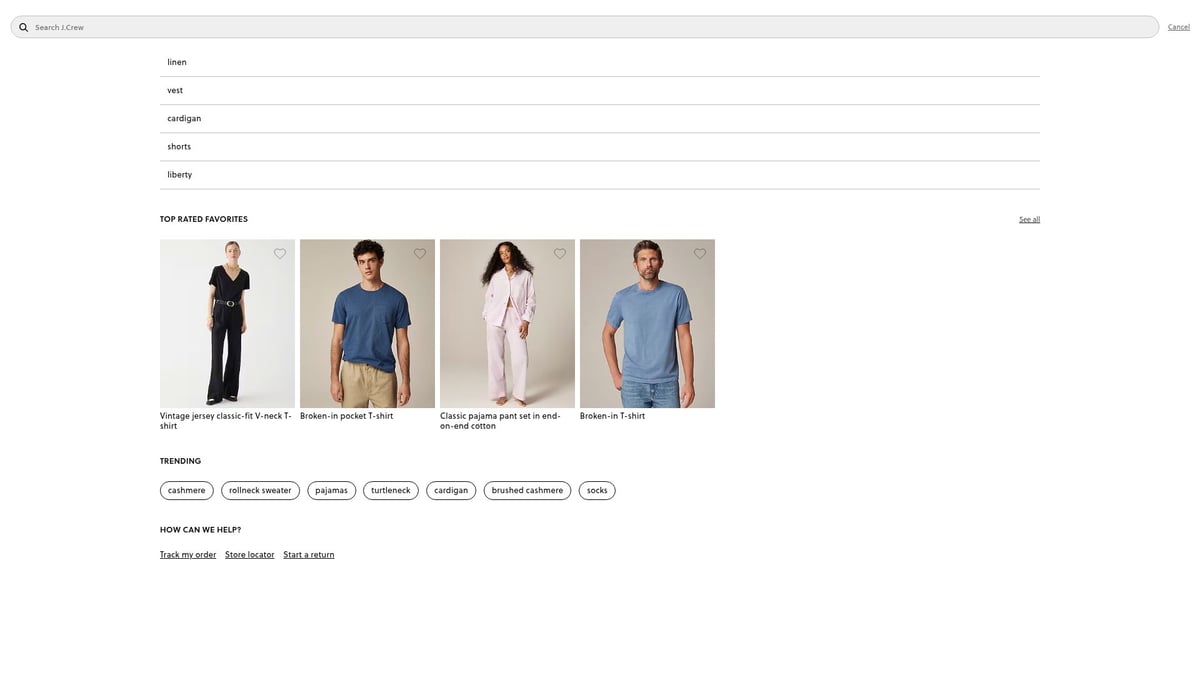Favorite the Vintage jersey V-neck T-shirt heart
1200x675 pixels.
[x=280, y=254]
